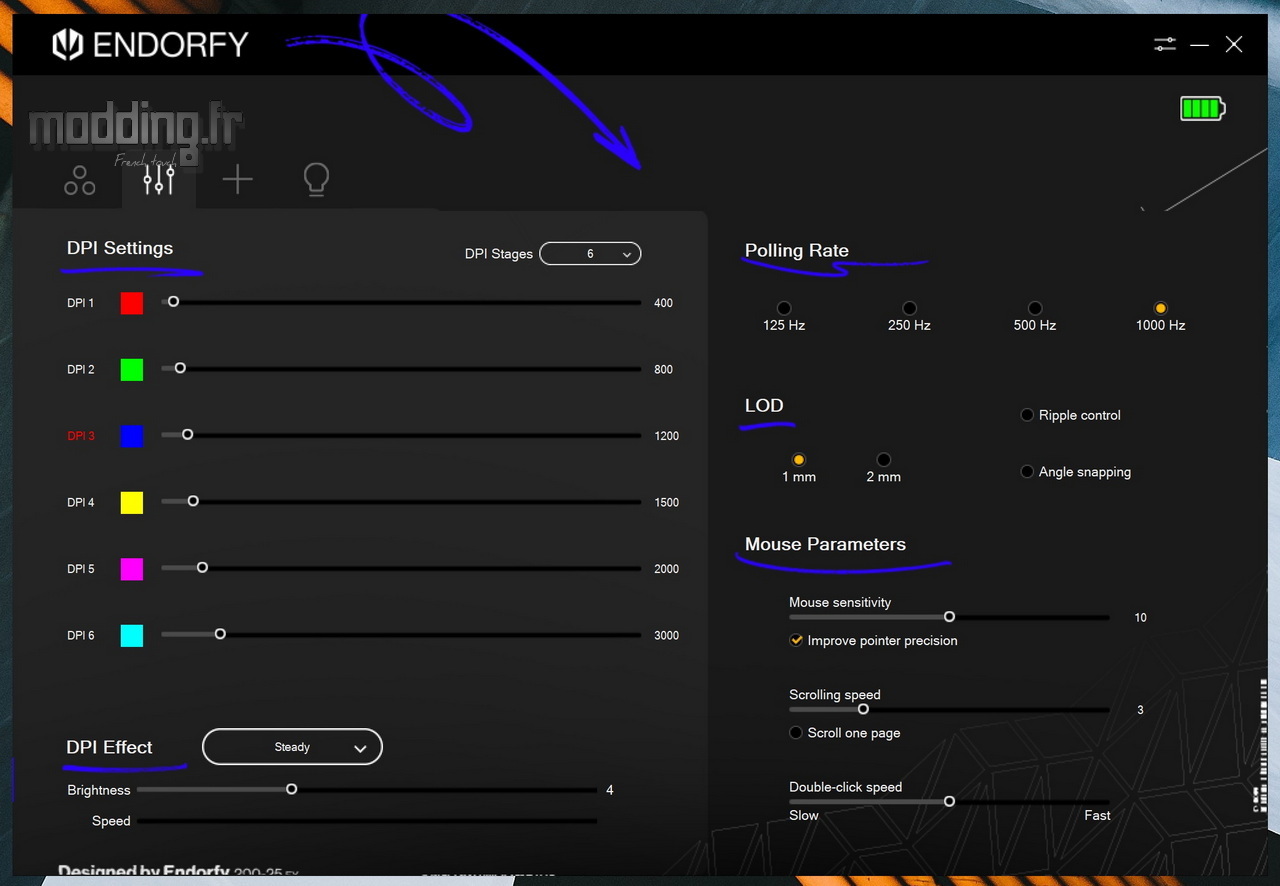Click the Polling Rate heading
This screenshot has height=886, width=1280.
tap(797, 251)
